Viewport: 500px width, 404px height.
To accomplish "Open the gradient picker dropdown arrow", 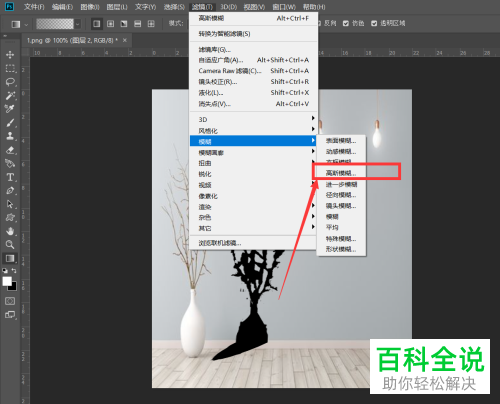I will click(x=77, y=24).
